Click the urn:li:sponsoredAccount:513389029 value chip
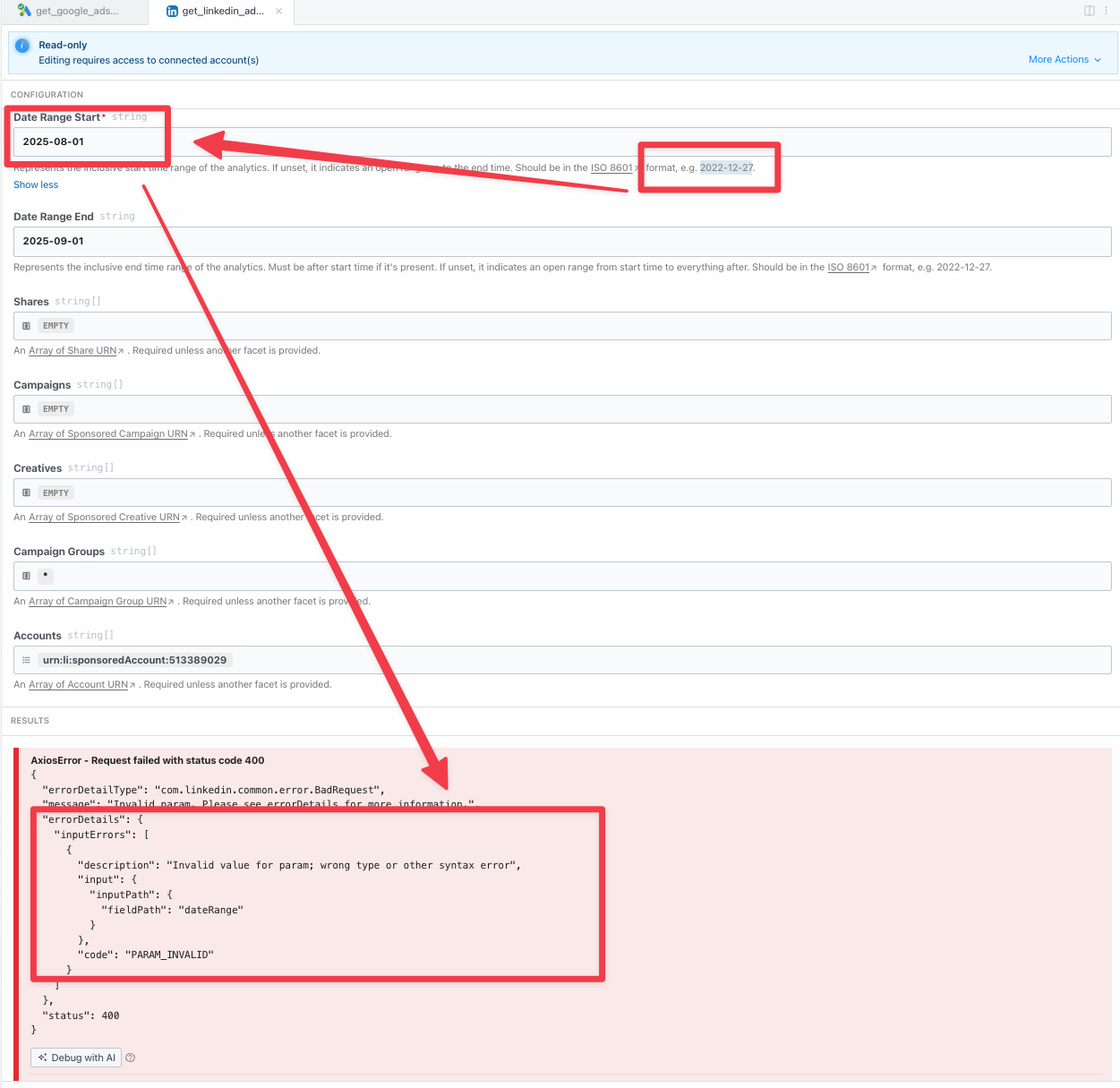The height and width of the screenshot is (1088, 1120). (134, 661)
